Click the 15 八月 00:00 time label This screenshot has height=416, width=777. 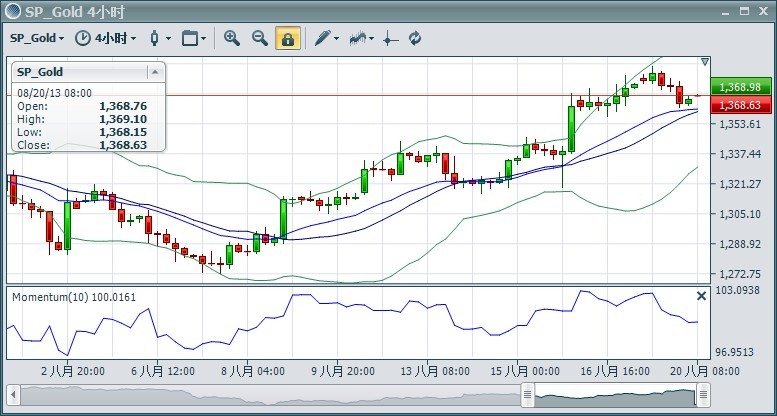click(525, 371)
